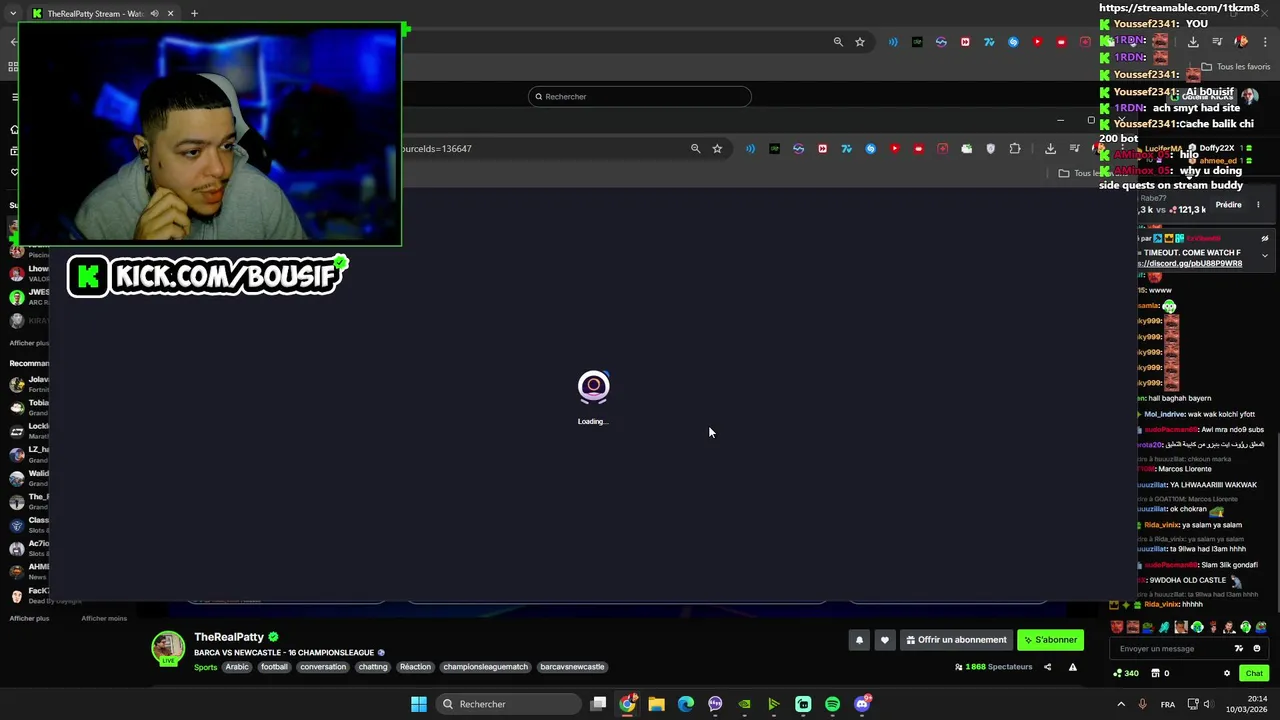
Task: Click the chat identity icon beside emoji button
Action: 1240,649
